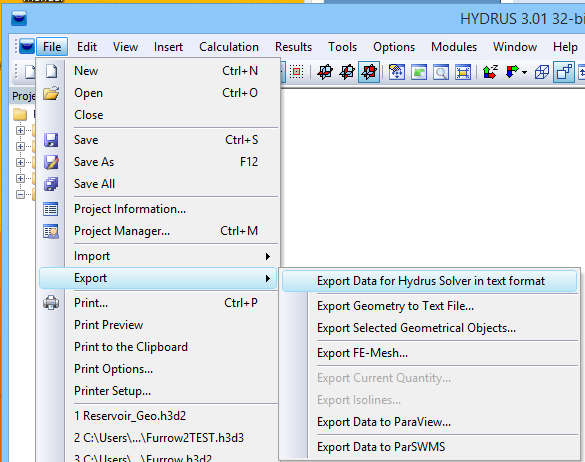Viewport: 585px width, 462px height.
Task: Open the Tools menu
Action: click(342, 47)
